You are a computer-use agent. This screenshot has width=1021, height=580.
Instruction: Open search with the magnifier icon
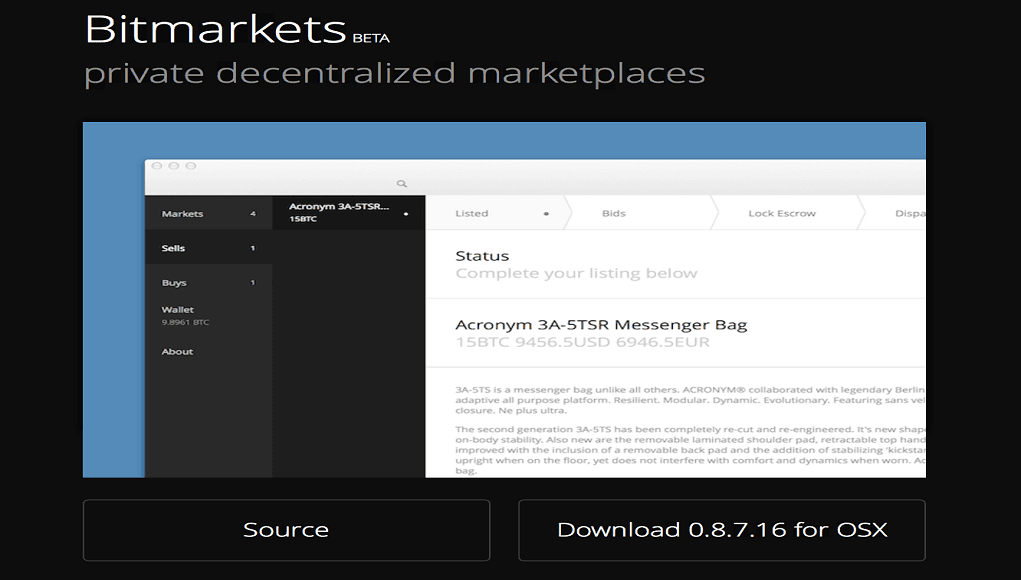point(402,182)
